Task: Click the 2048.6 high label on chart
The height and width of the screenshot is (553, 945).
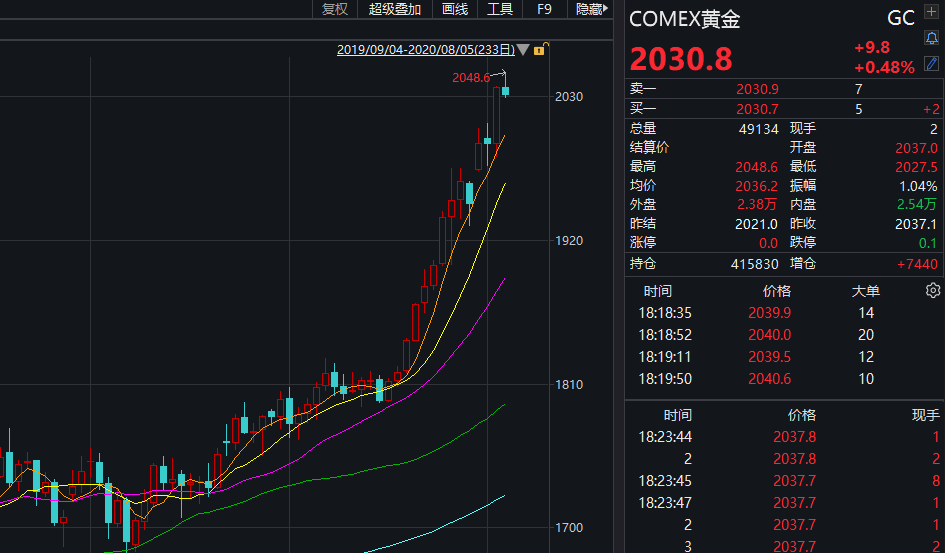Action: (x=471, y=78)
